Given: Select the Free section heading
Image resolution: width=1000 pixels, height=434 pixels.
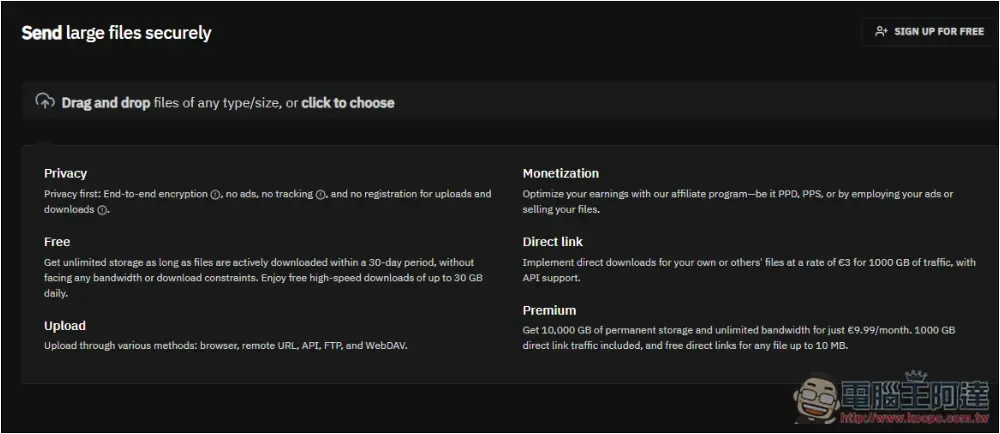Looking at the screenshot, I should (x=57, y=242).
